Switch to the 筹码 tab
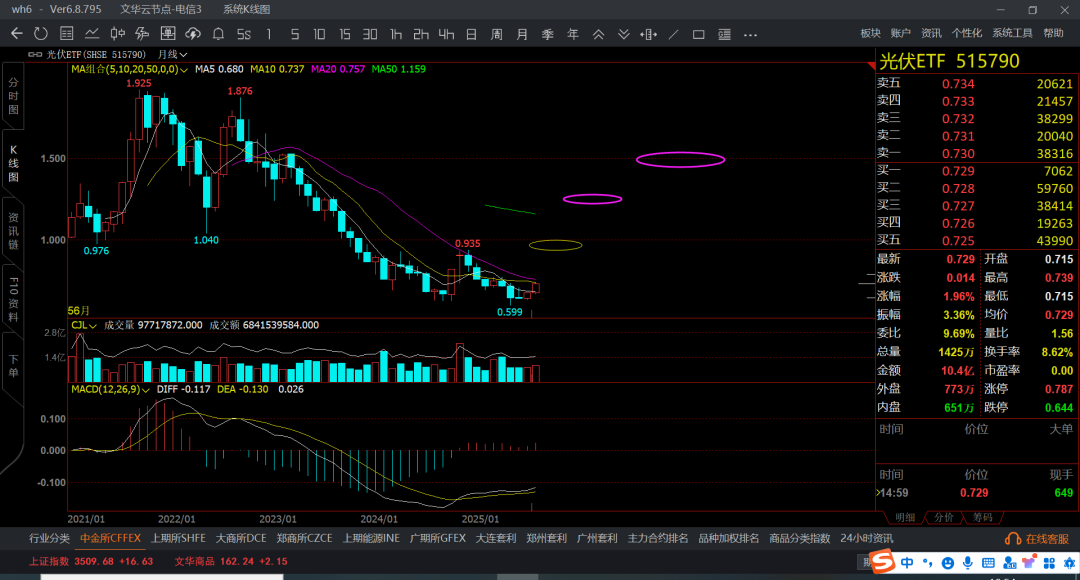This screenshot has height=580, width=1080. (x=982, y=517)
